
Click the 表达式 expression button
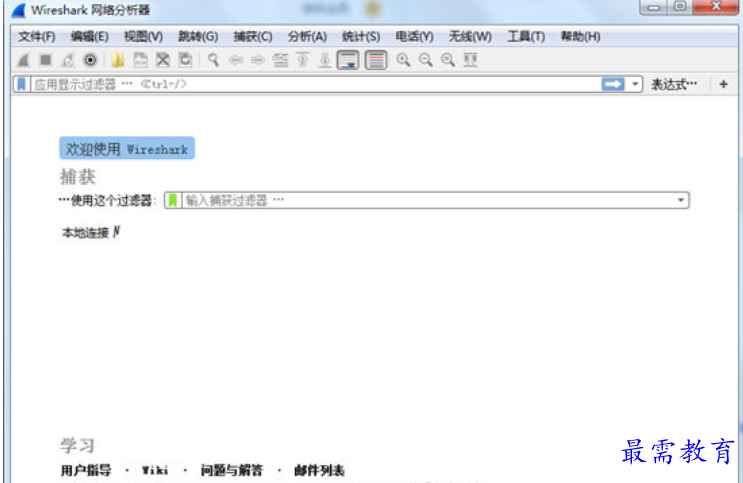coord(674,84)
